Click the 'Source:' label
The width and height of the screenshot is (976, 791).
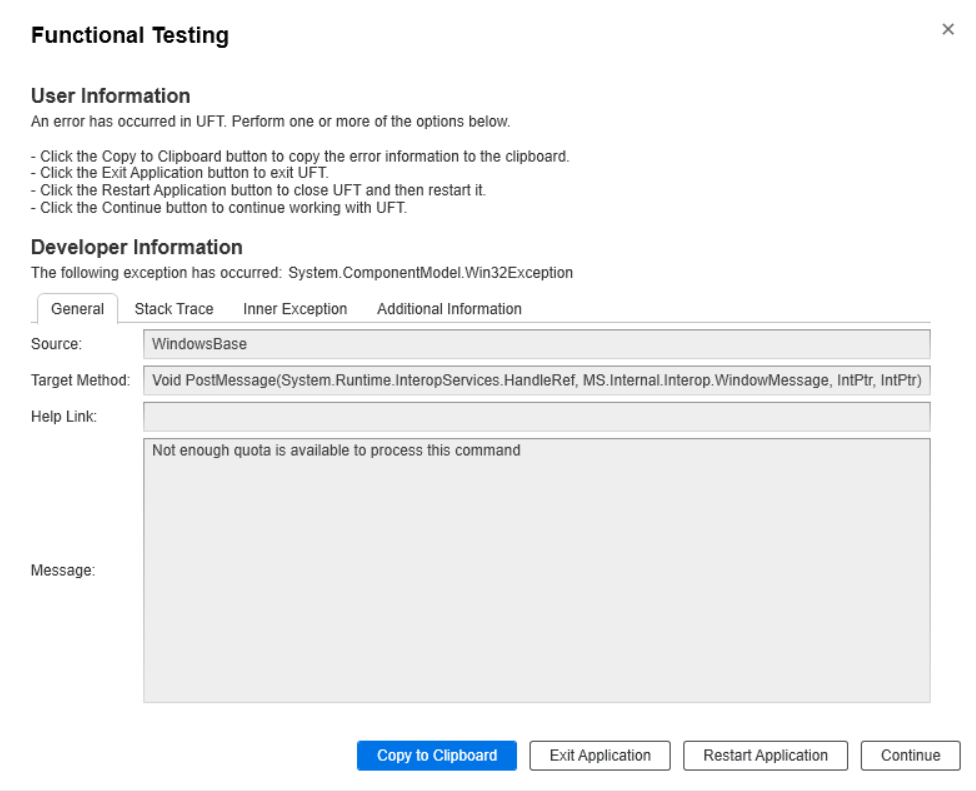[57, 344]
